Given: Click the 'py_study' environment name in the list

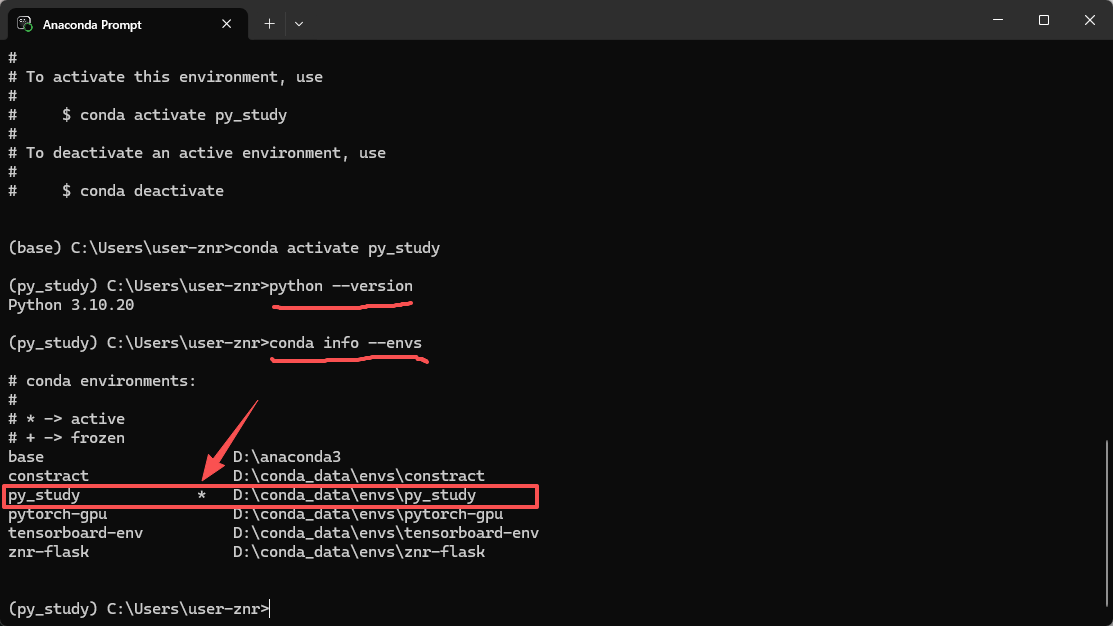Looking at the screenshot, I should (44, 495).
